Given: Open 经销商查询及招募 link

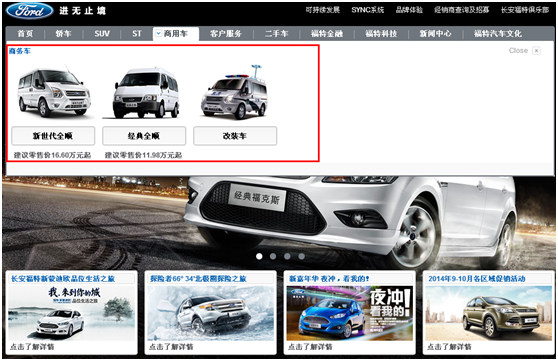Looking at the screenshot, I should pyautogui.click(x=462, y=10).
